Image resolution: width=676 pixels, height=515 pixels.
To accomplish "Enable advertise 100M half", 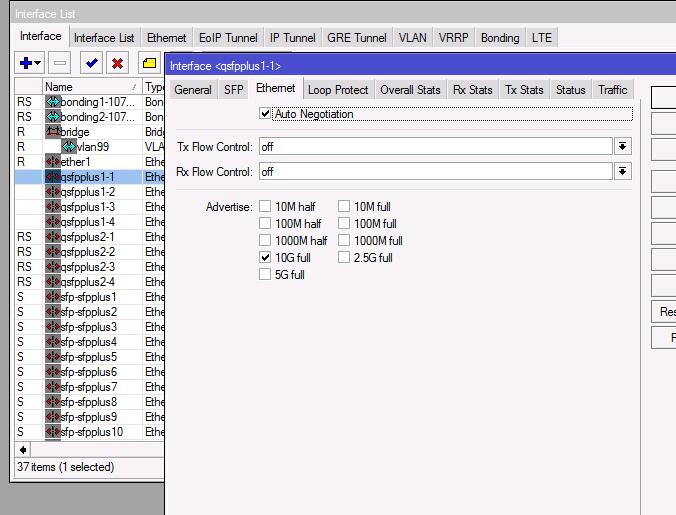I will tap(265, 223).
